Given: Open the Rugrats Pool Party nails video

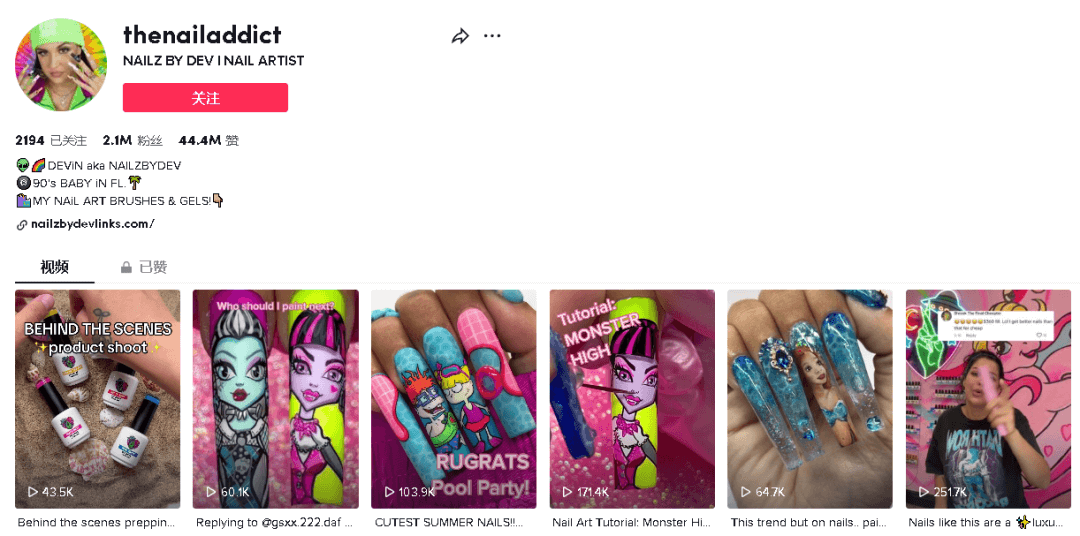Looking at the screenshot, I should 454,399.
